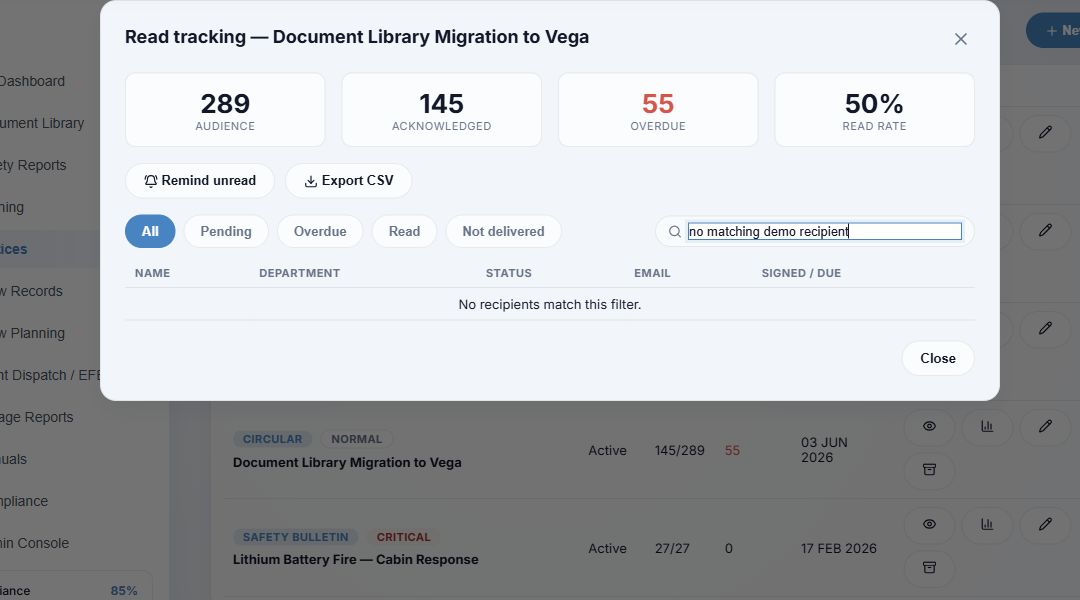Sort by STATUS column header
The image size is (1080, 600).
508,273
